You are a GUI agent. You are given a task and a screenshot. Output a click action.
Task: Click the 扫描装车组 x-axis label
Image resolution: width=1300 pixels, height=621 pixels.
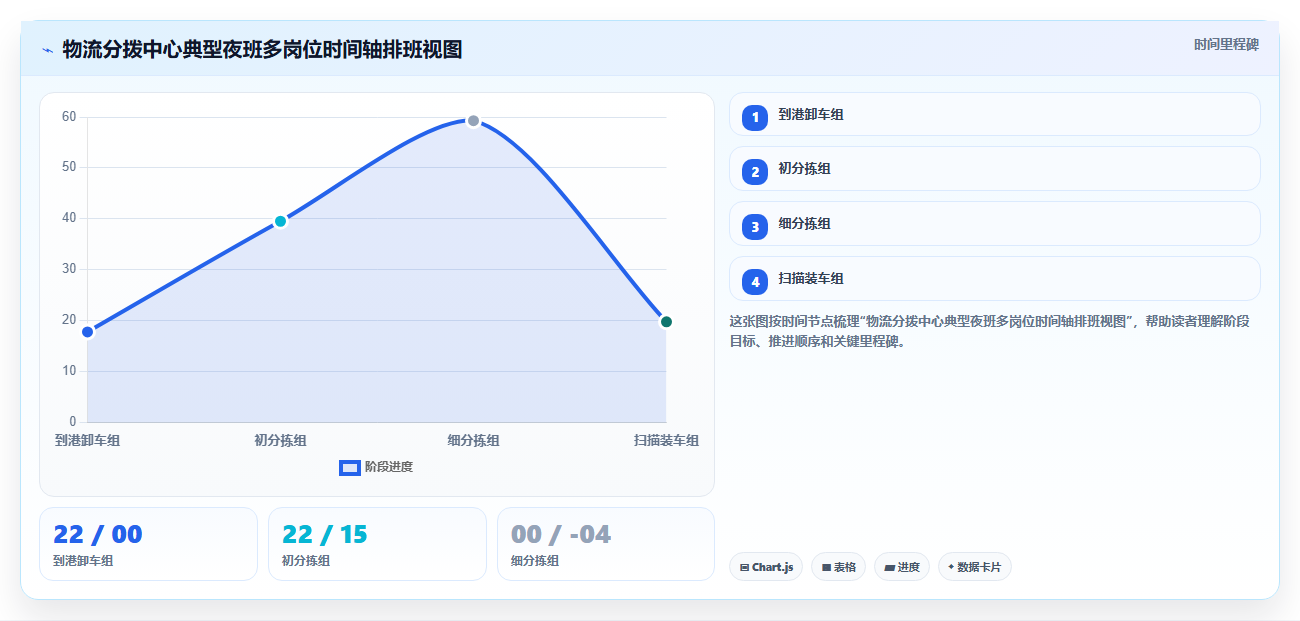[666, 440]
